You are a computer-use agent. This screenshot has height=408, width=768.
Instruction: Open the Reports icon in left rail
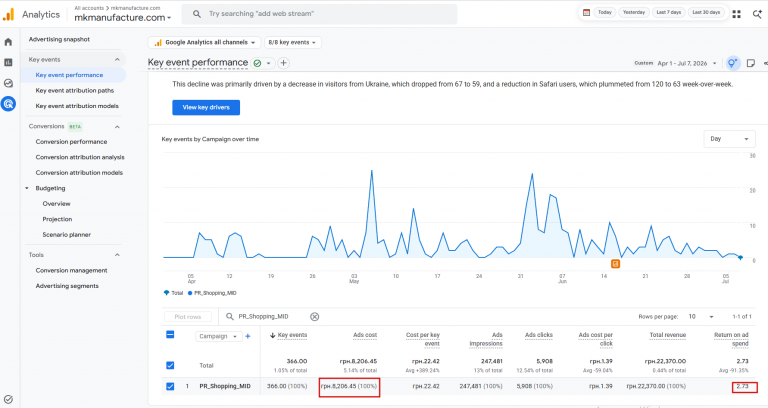tap(8, 62)
